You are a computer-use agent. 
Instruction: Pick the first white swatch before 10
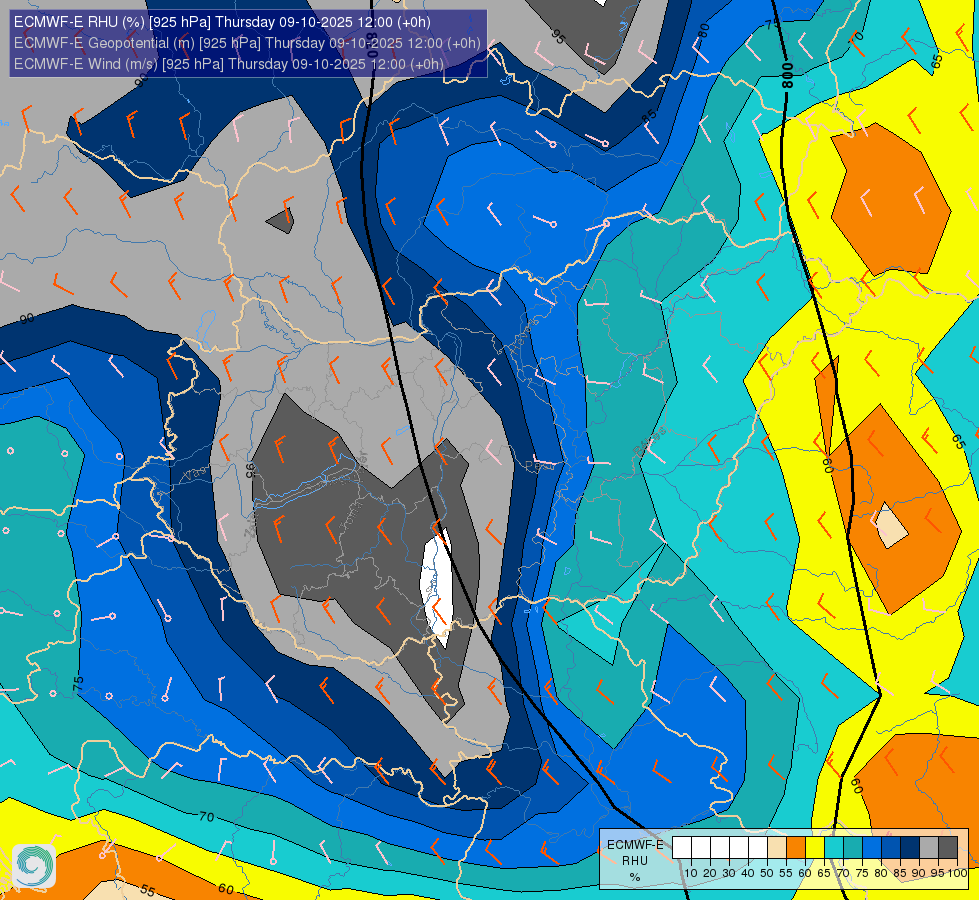pos(682,848)
